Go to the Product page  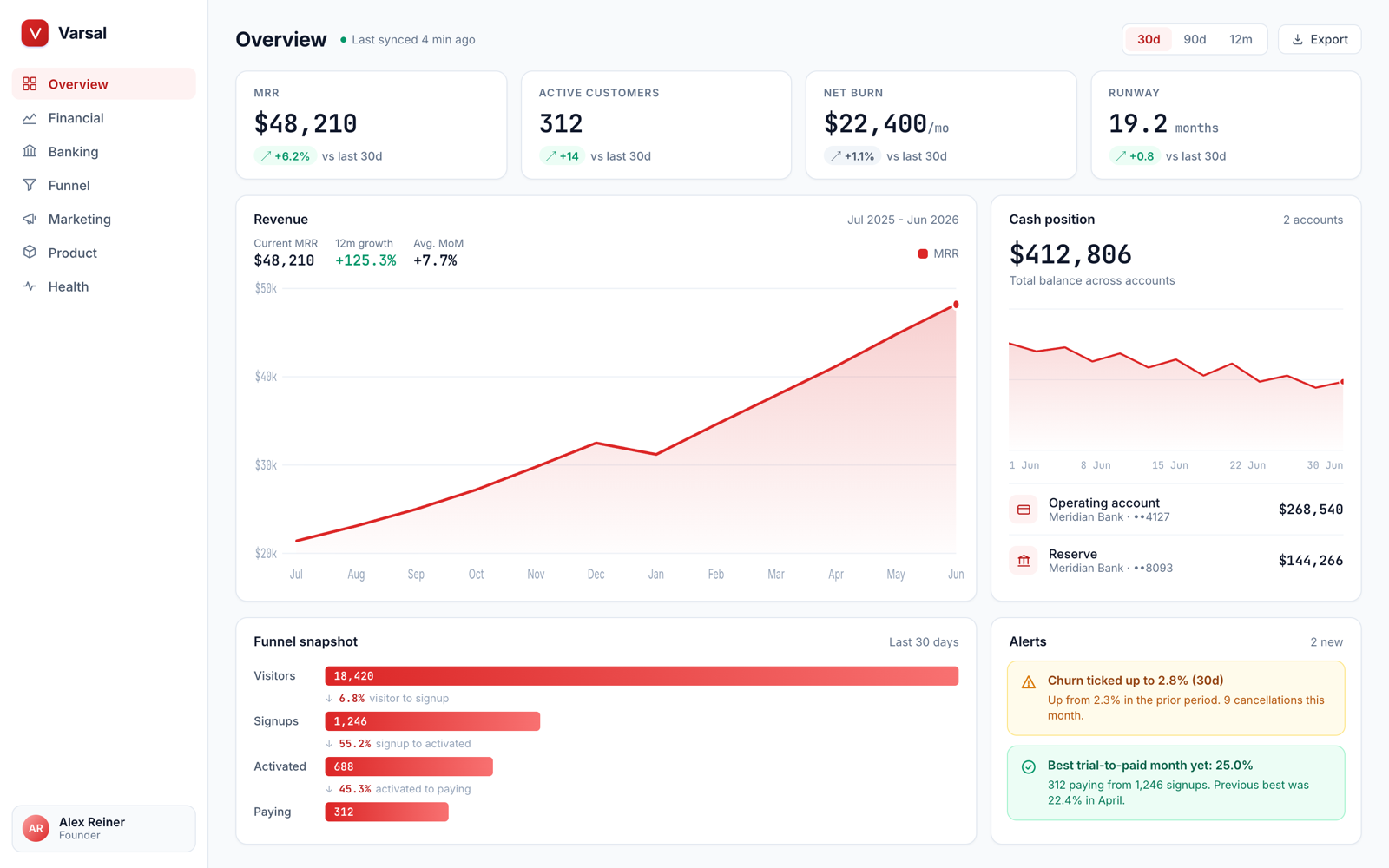(x=104, y=253)
